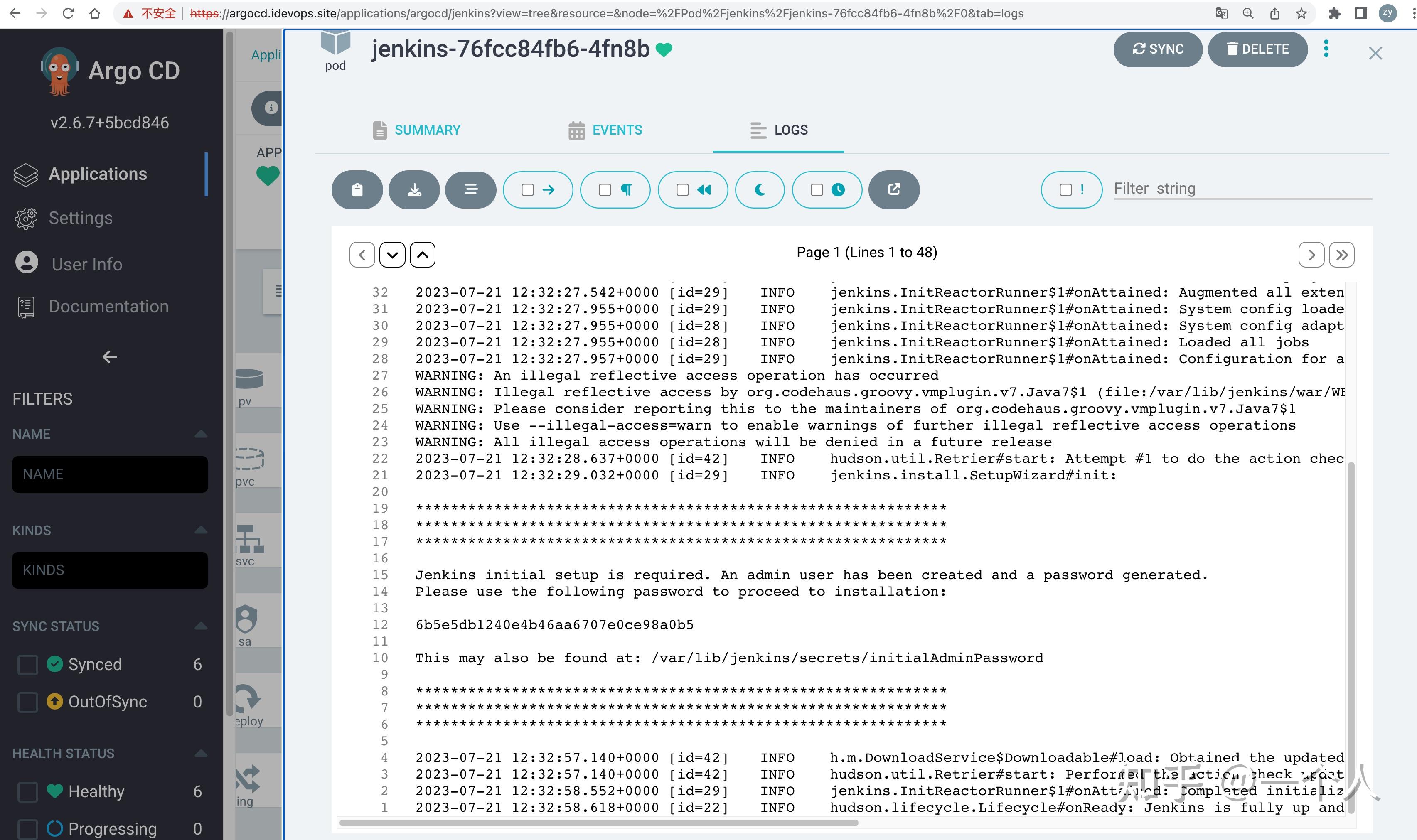
Task: Download logs using the download icon
Action: pyautogui.click(x=414, y=189)
